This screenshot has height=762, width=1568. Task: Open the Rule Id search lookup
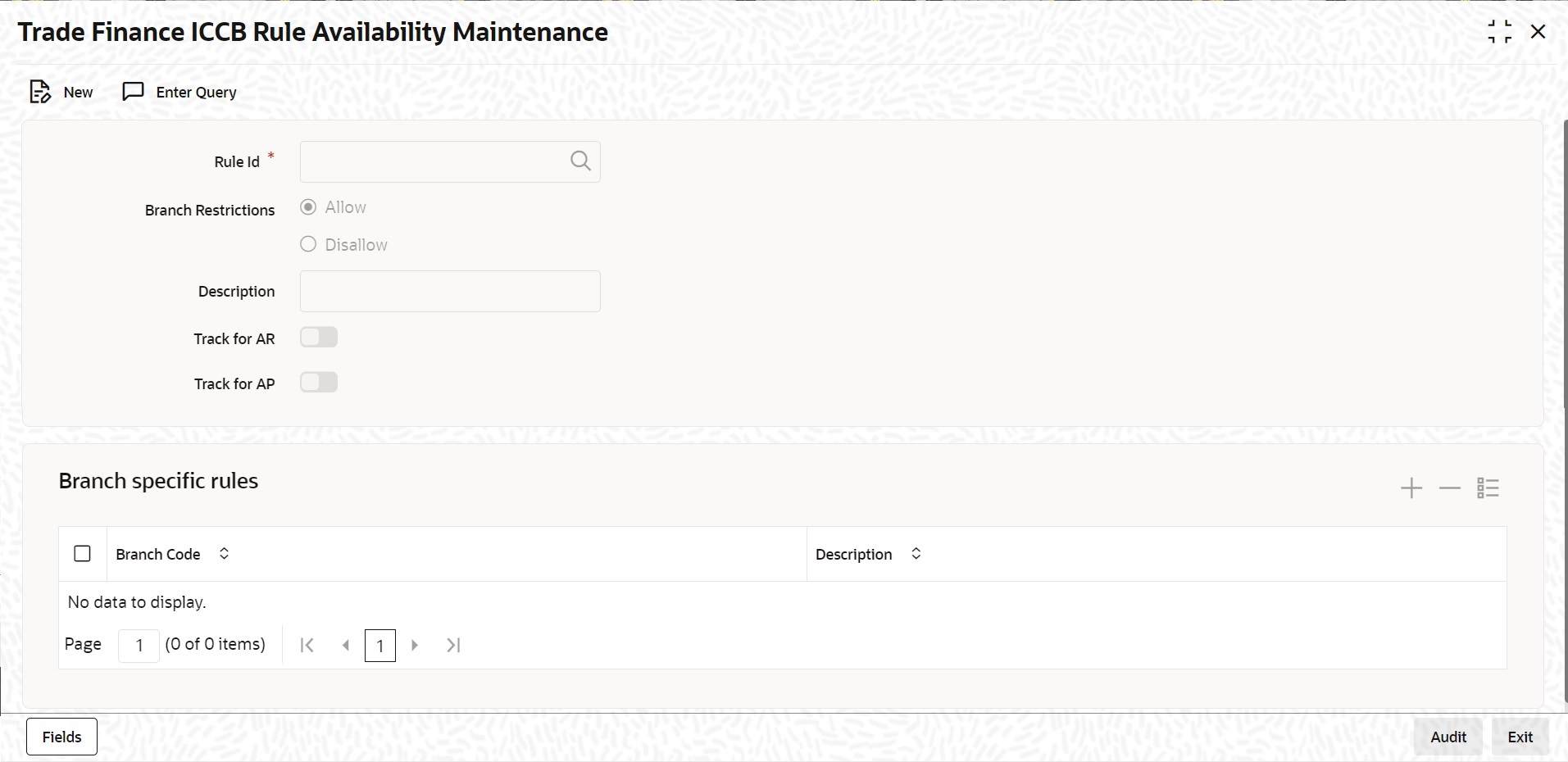579,161
